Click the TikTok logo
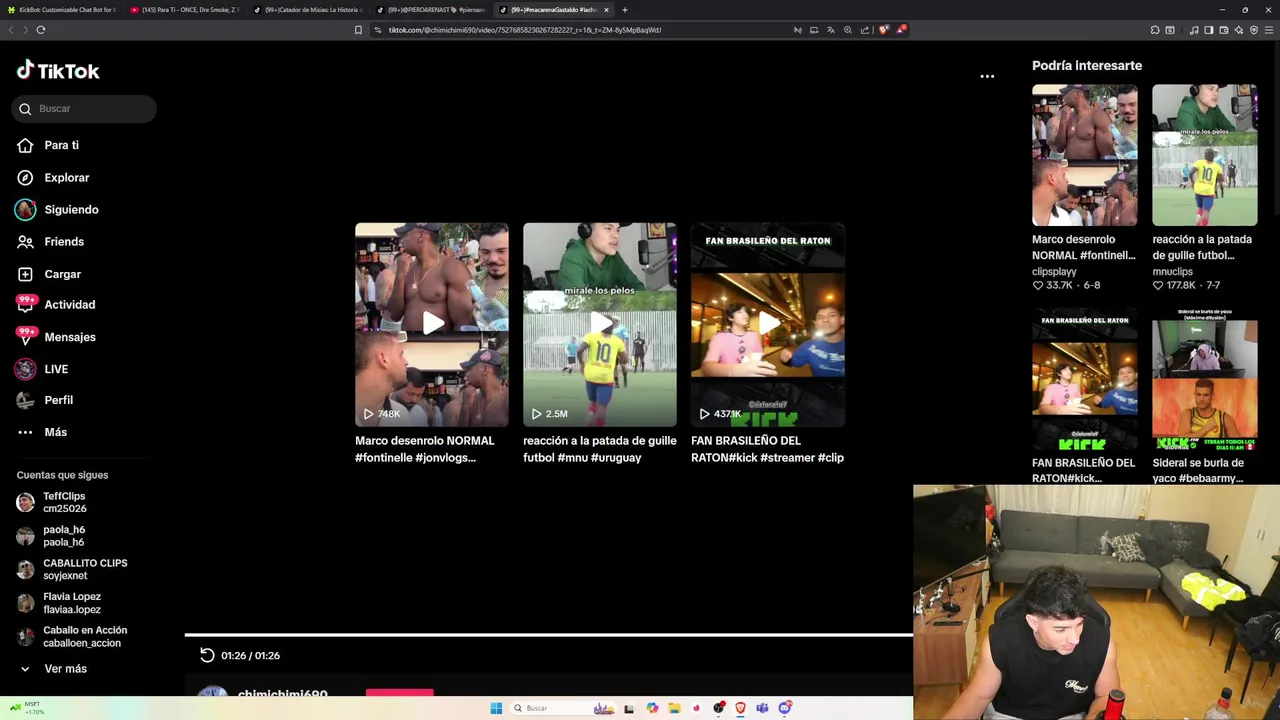Screen dimensions: 1280x720 58,70
